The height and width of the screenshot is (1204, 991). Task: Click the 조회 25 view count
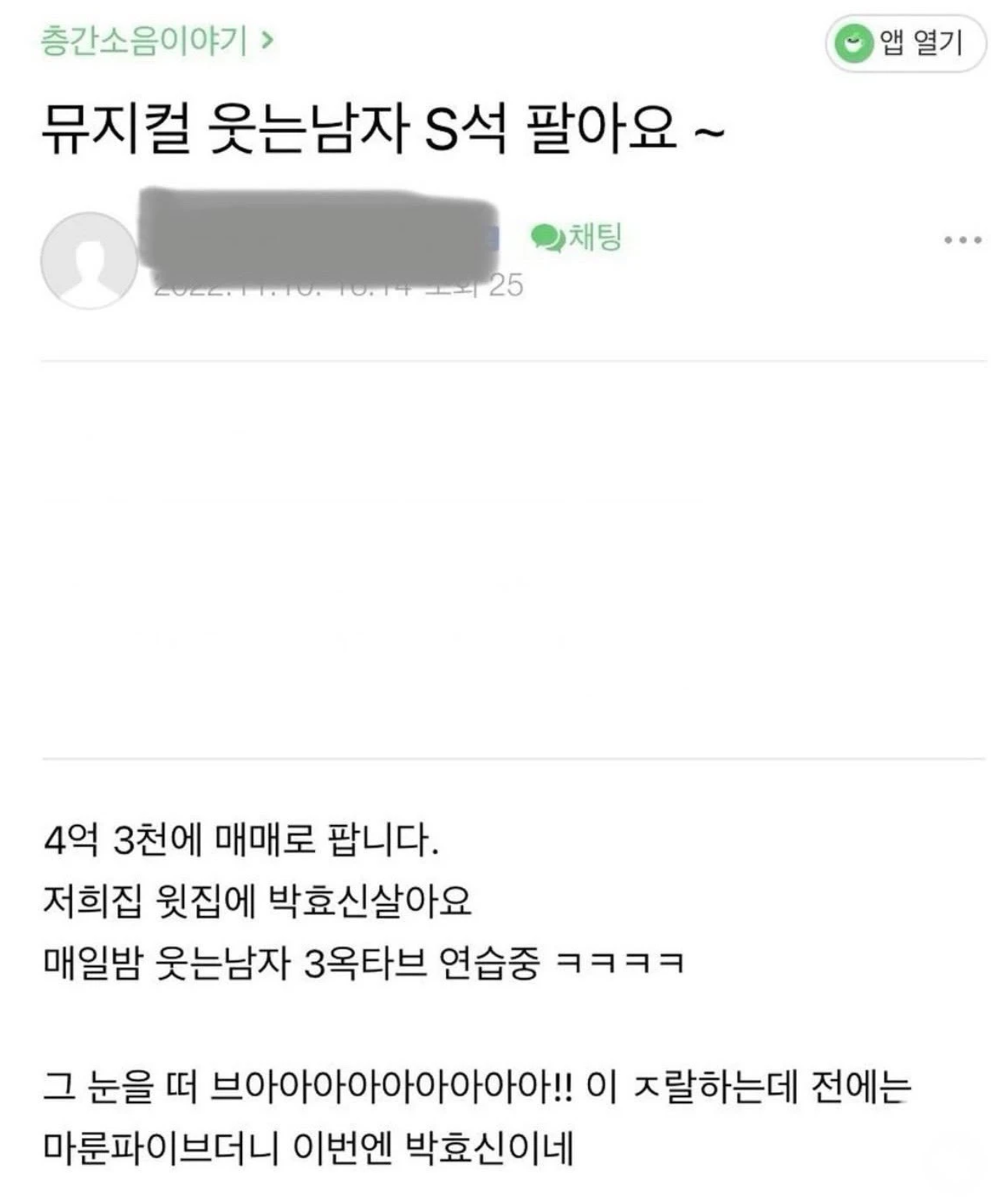coord(475,286)
